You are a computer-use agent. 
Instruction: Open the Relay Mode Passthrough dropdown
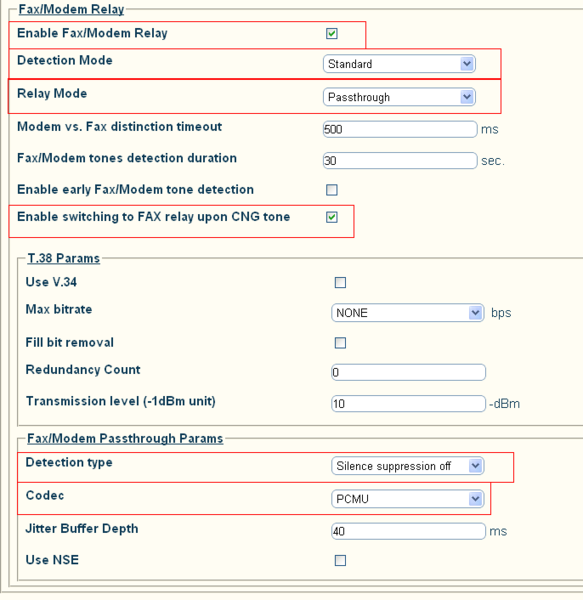399,97
